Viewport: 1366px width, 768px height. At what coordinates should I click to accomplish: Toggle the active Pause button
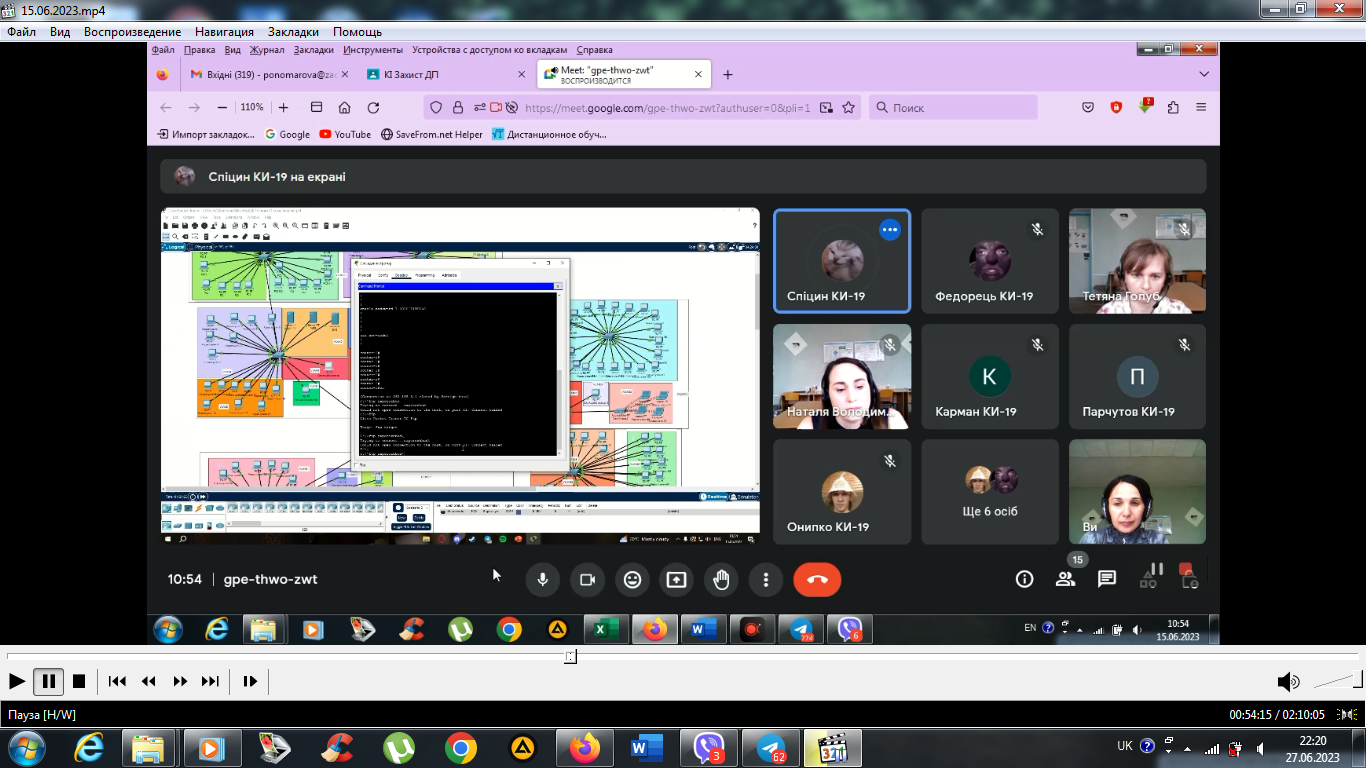48,681
